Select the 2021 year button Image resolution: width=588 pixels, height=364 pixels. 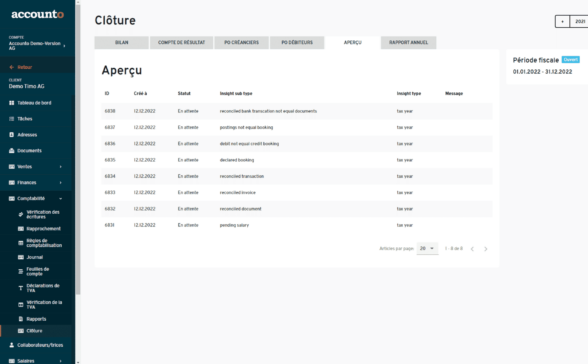tap(579, 21)
